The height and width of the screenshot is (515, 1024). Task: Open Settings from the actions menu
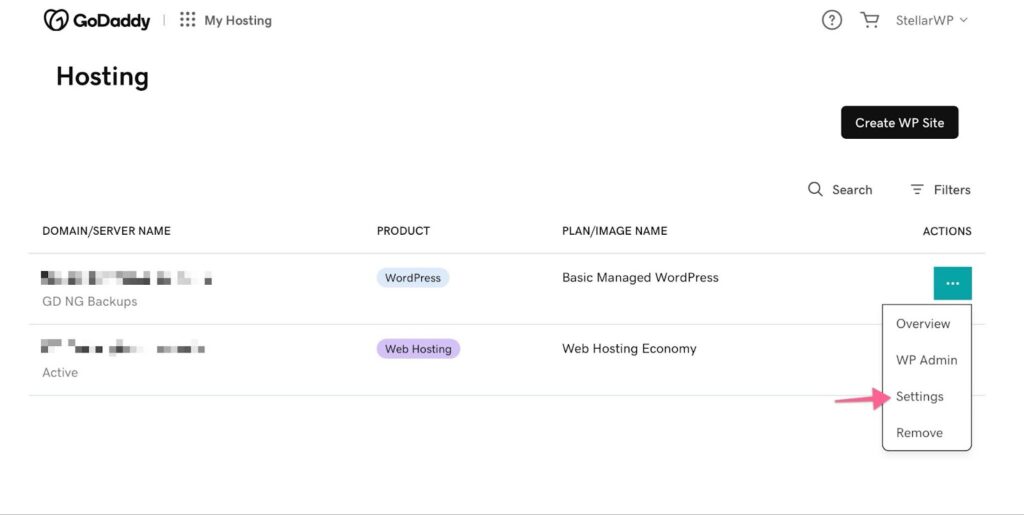click(x=920, y=397)
